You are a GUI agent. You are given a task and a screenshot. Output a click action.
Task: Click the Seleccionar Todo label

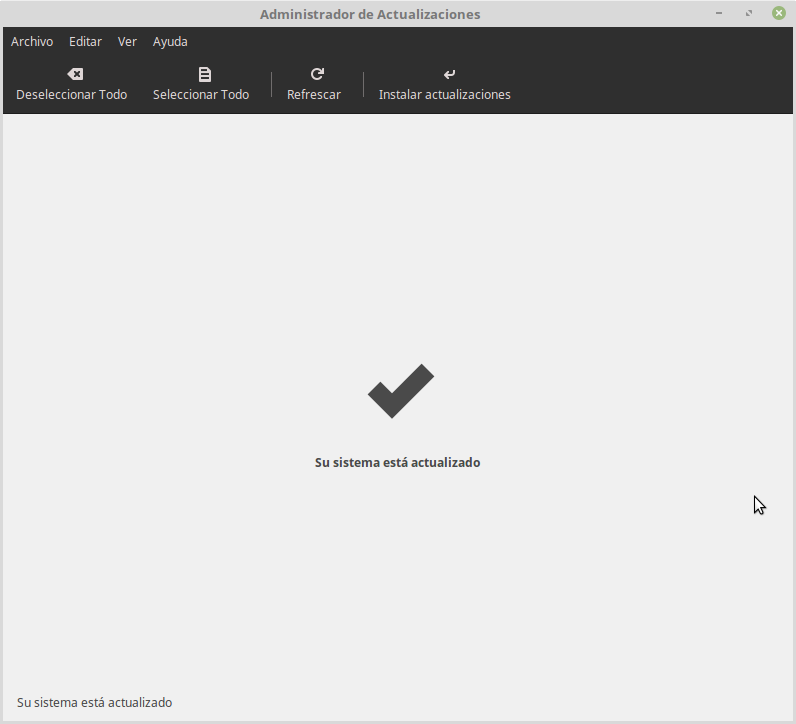click(x=201, y=94)
